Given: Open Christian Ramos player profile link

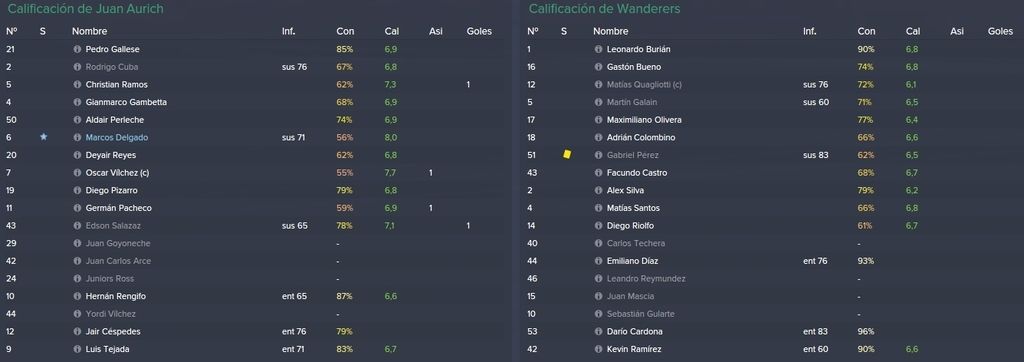Looking at the screenshot, I should (x=116, y=84).
